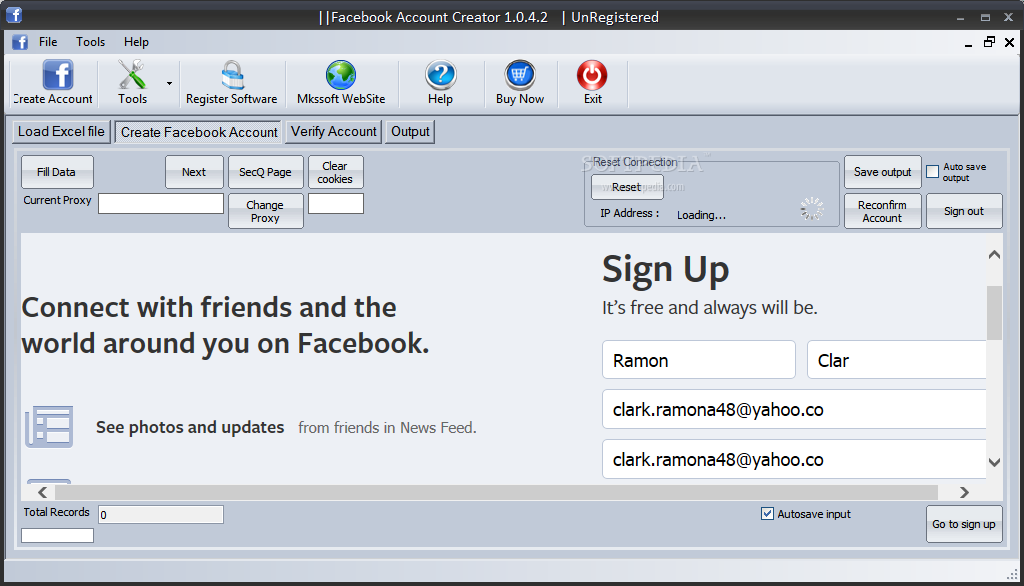Viewport: 1024px width, 586px height.
Task: Click the Sign out button
Action: click(x=964, y=211)
